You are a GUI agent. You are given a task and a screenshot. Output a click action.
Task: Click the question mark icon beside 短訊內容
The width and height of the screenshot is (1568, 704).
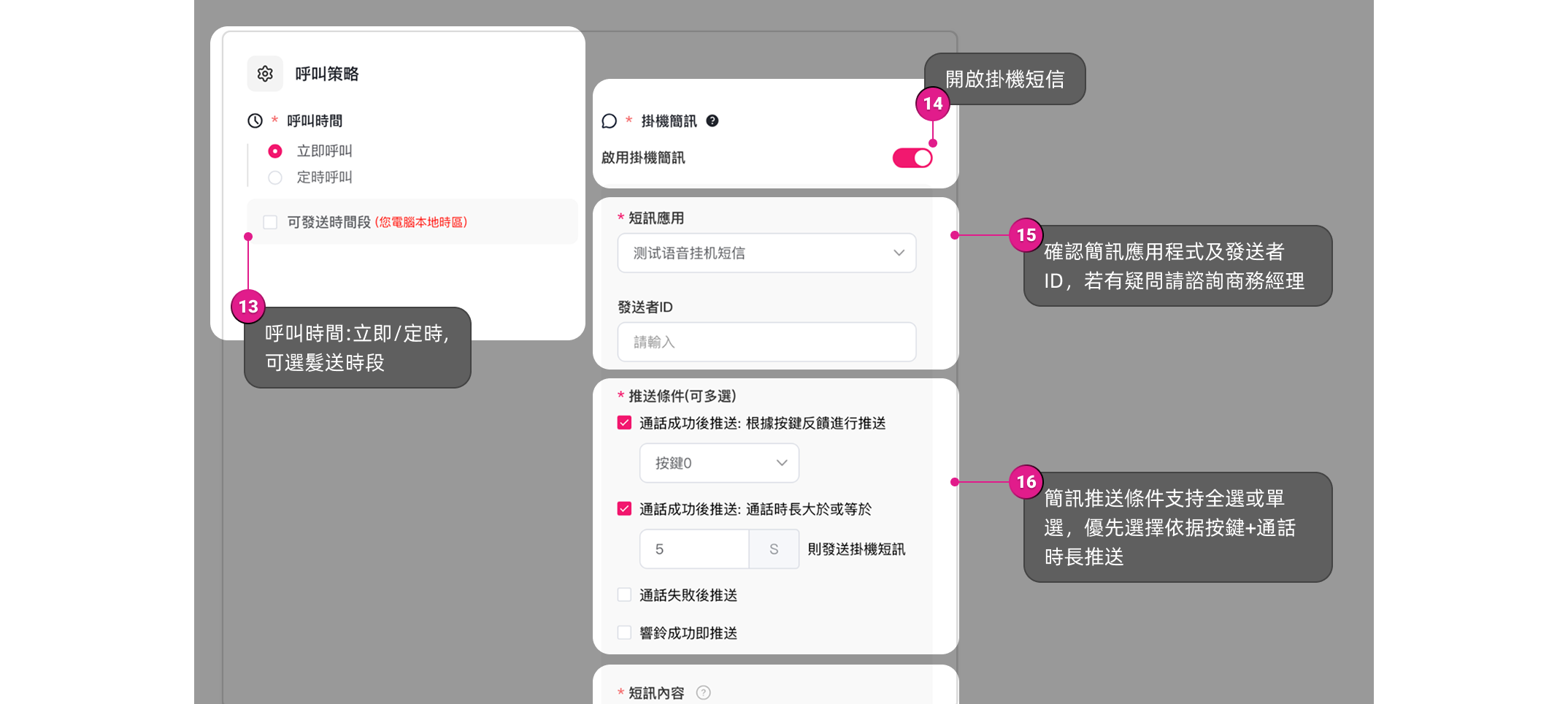pyautogui.click(x=703, y=692)
